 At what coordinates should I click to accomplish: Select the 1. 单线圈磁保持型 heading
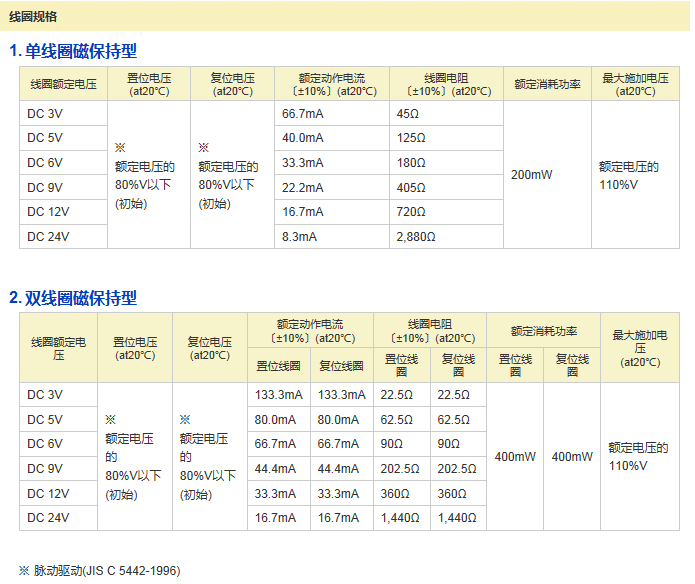click(x=73, y=51)
